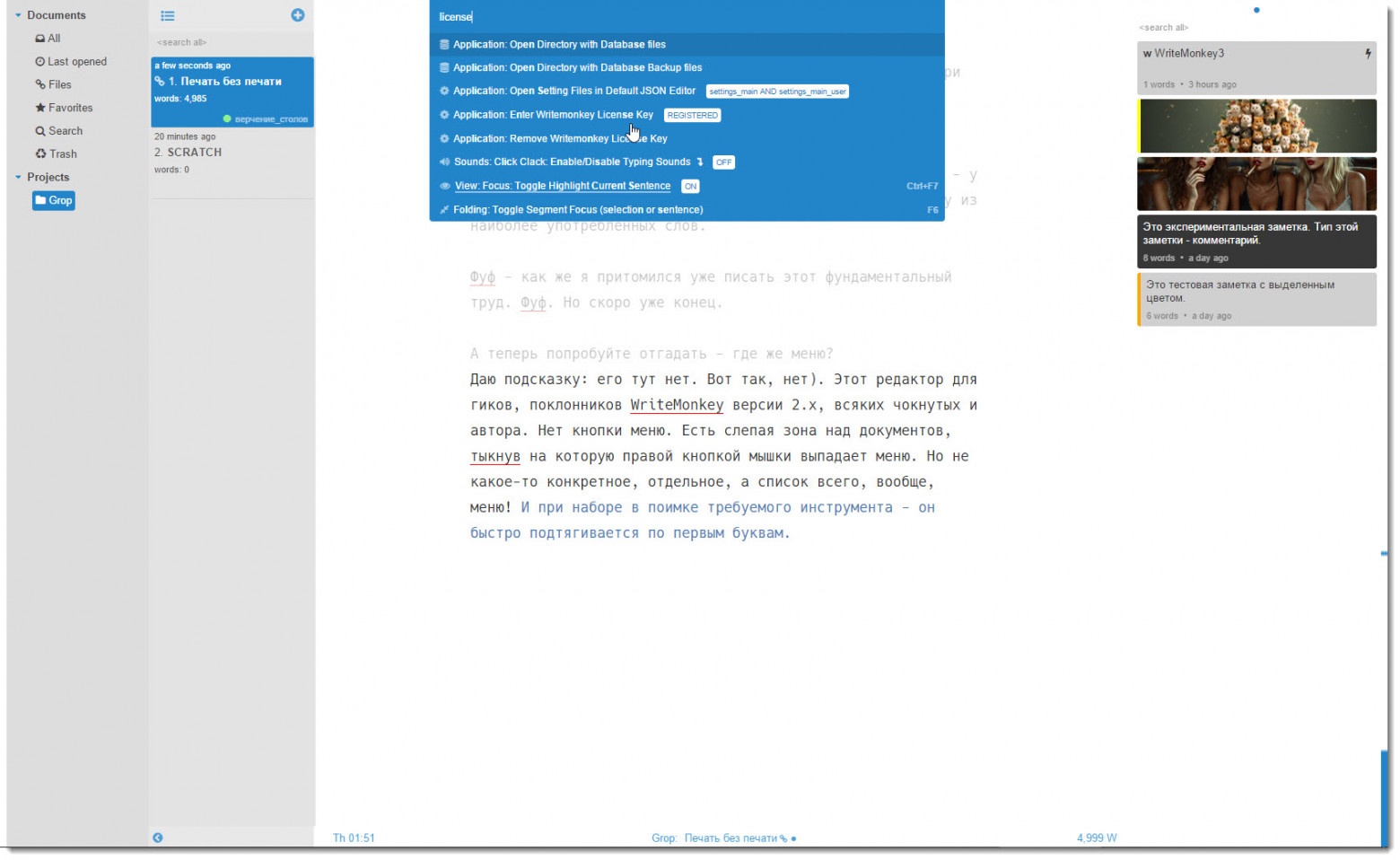Image resolution: width=1400 pixels, height=860 pixels.
Task: Click the blue dot above right panel
Action: click(x=1256, y=10)
